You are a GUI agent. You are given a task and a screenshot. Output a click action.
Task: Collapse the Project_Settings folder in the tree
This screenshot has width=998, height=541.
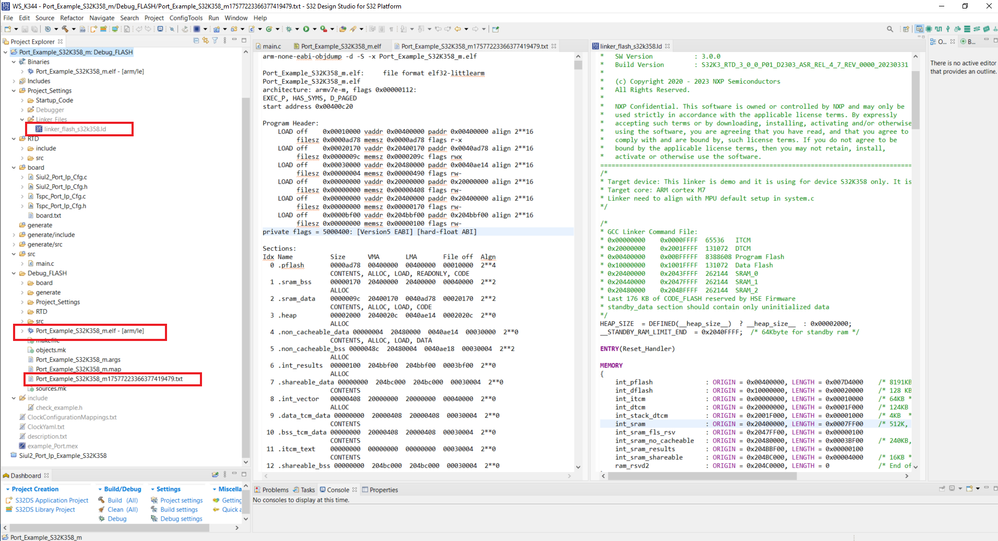point(15,90)
